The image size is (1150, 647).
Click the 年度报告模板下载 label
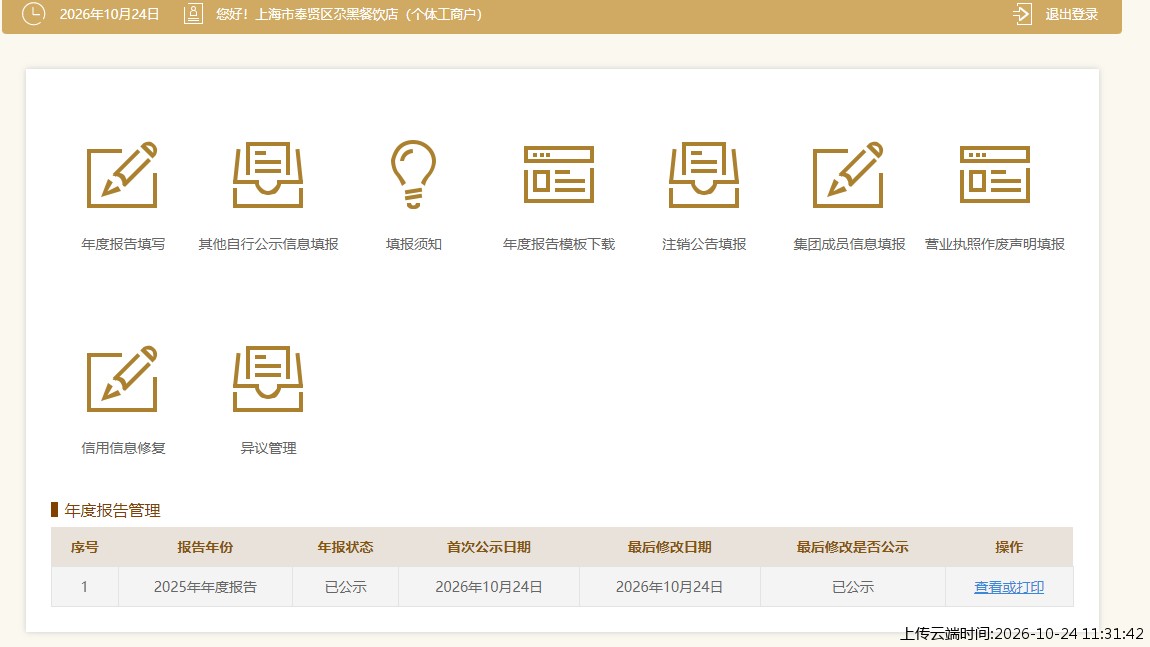(559, 244)
